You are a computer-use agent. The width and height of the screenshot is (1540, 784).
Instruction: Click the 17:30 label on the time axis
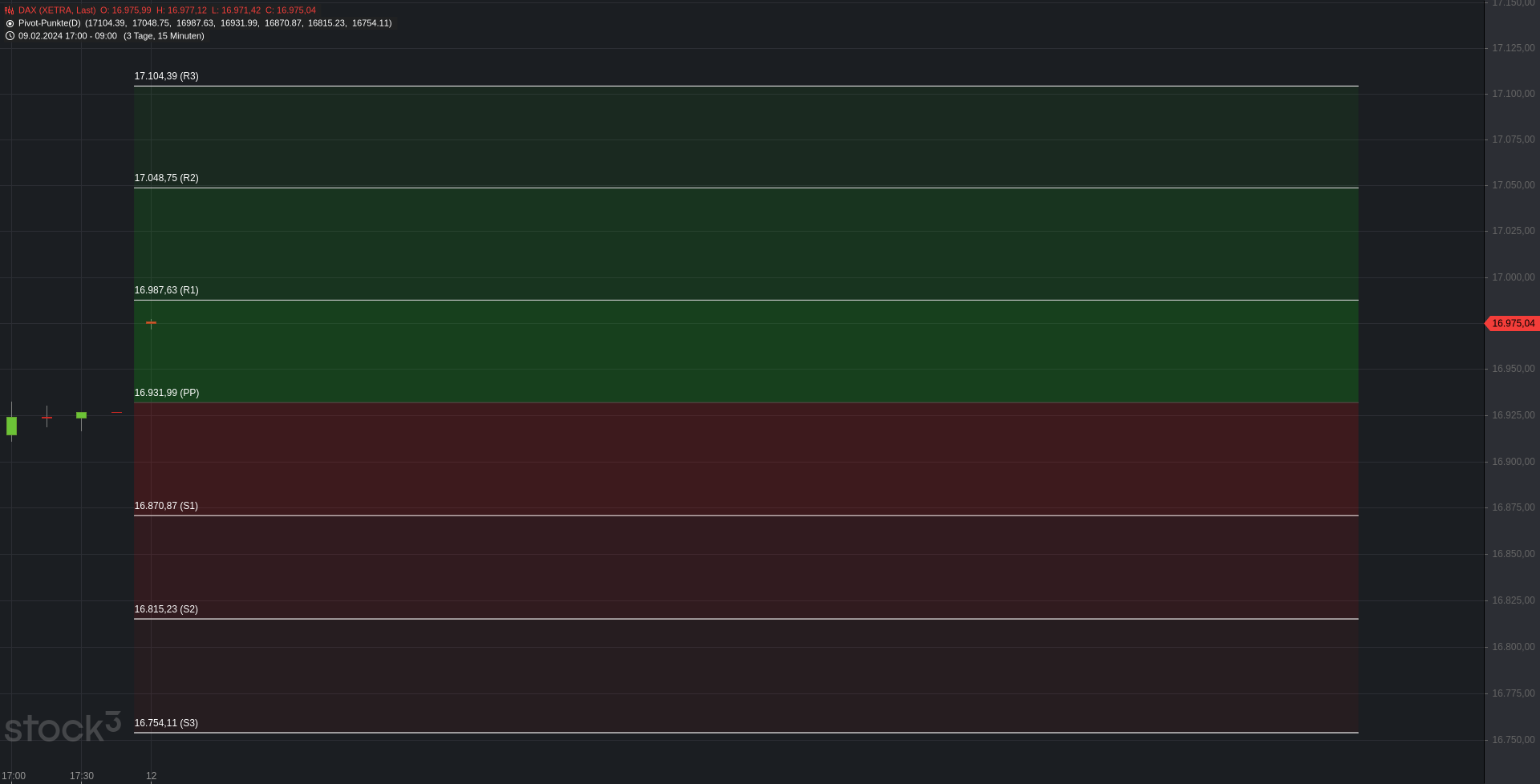[x=82, y=776]
